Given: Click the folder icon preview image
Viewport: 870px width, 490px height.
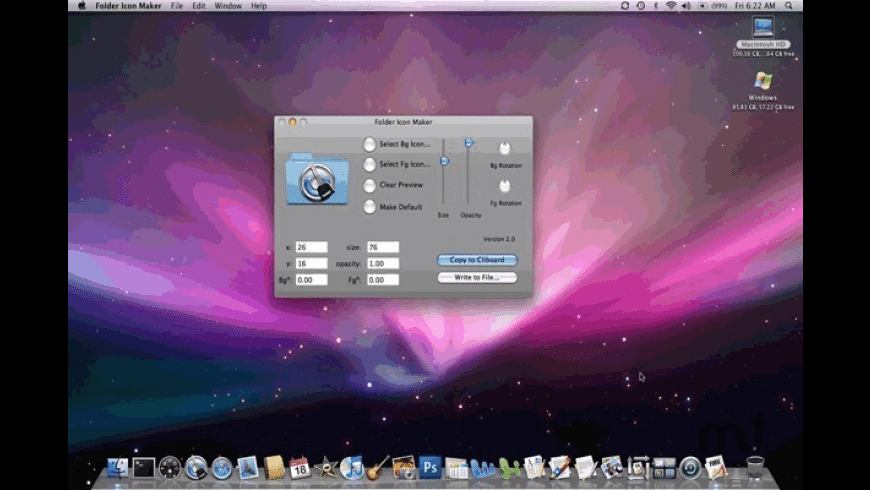Looking at the screenshot, I should pos(317,179).
